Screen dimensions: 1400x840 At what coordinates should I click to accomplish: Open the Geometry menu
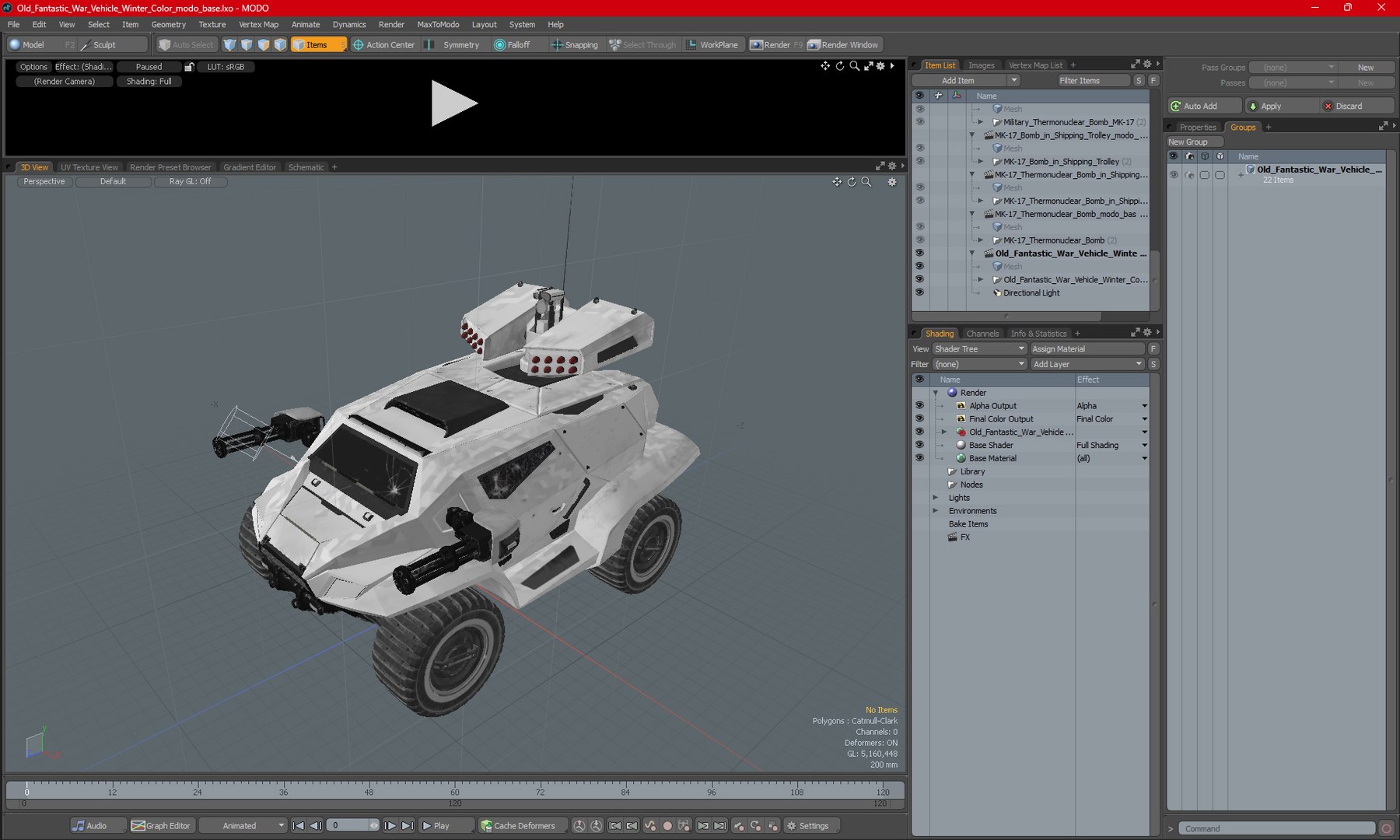coord(168,24)
